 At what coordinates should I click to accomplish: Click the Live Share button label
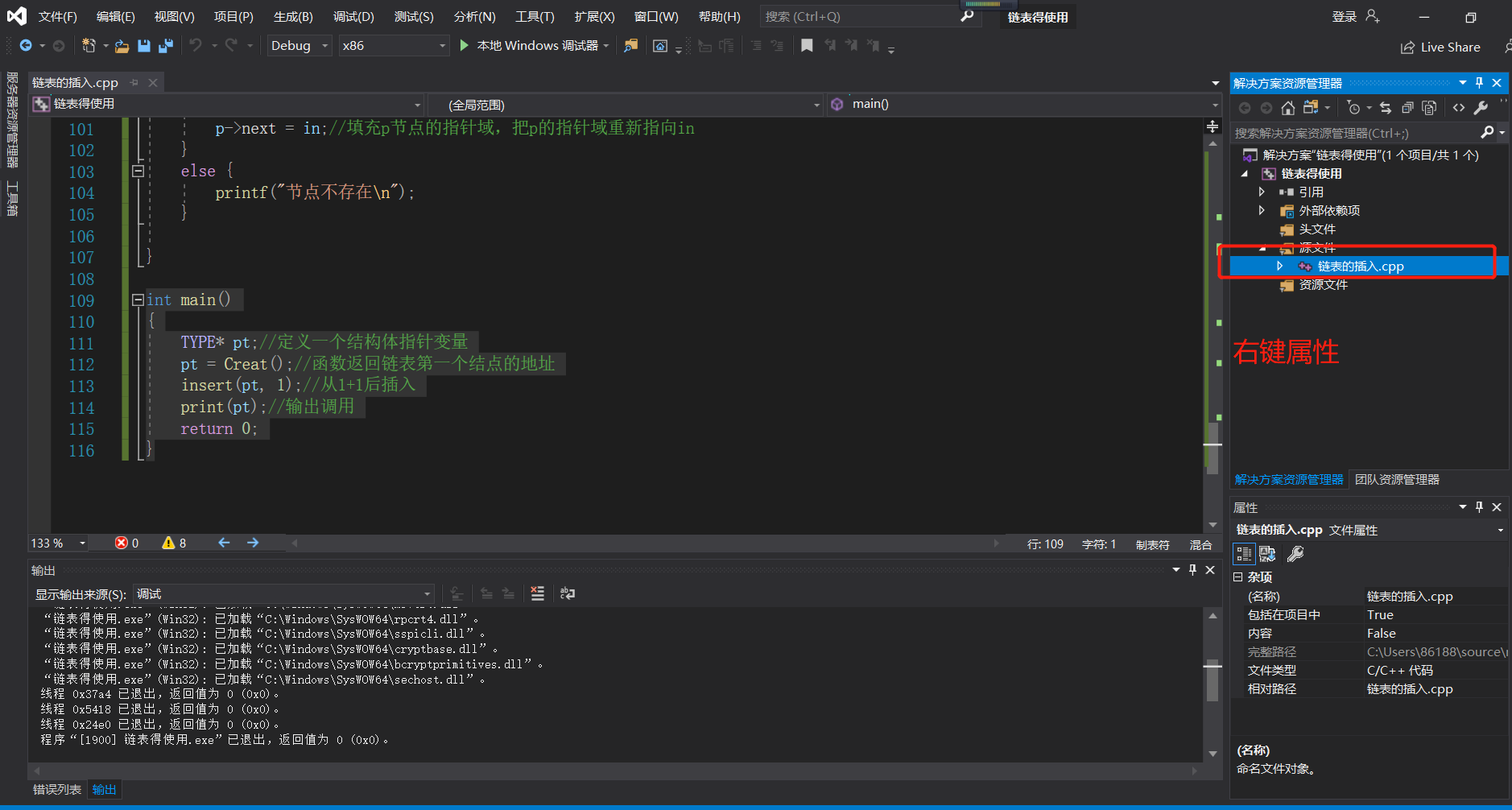coord(1451,48)
